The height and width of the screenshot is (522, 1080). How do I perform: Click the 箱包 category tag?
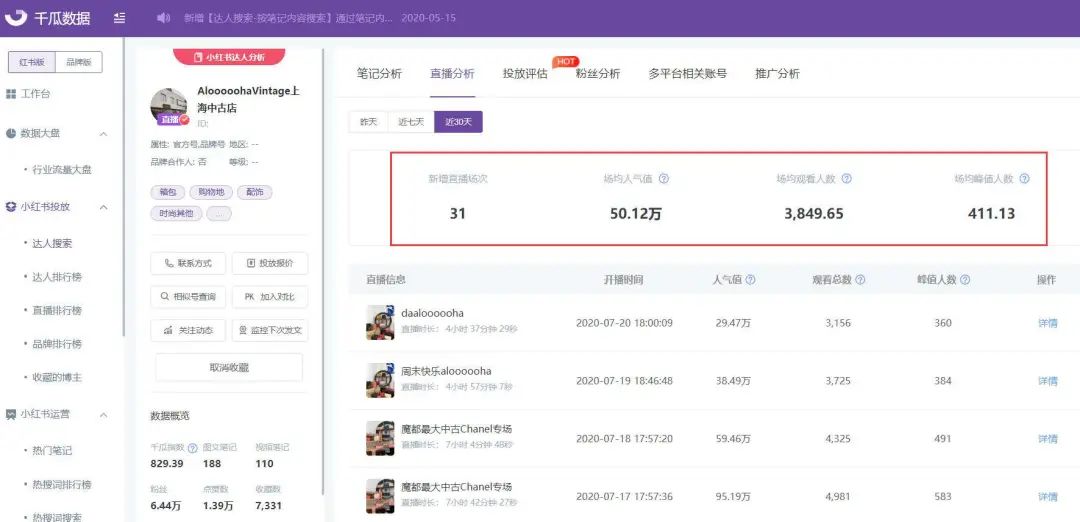tap(166, 192)
